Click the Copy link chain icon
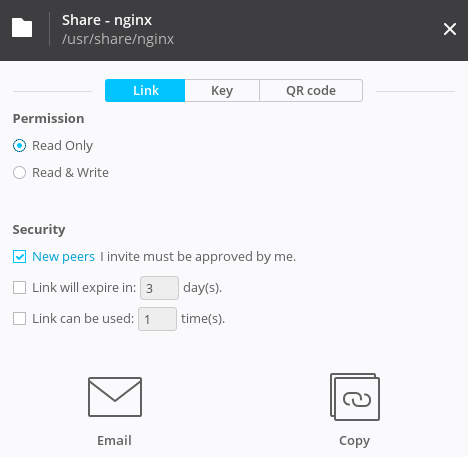This screenshot has width=468, height=457. [x=355, y=397]
